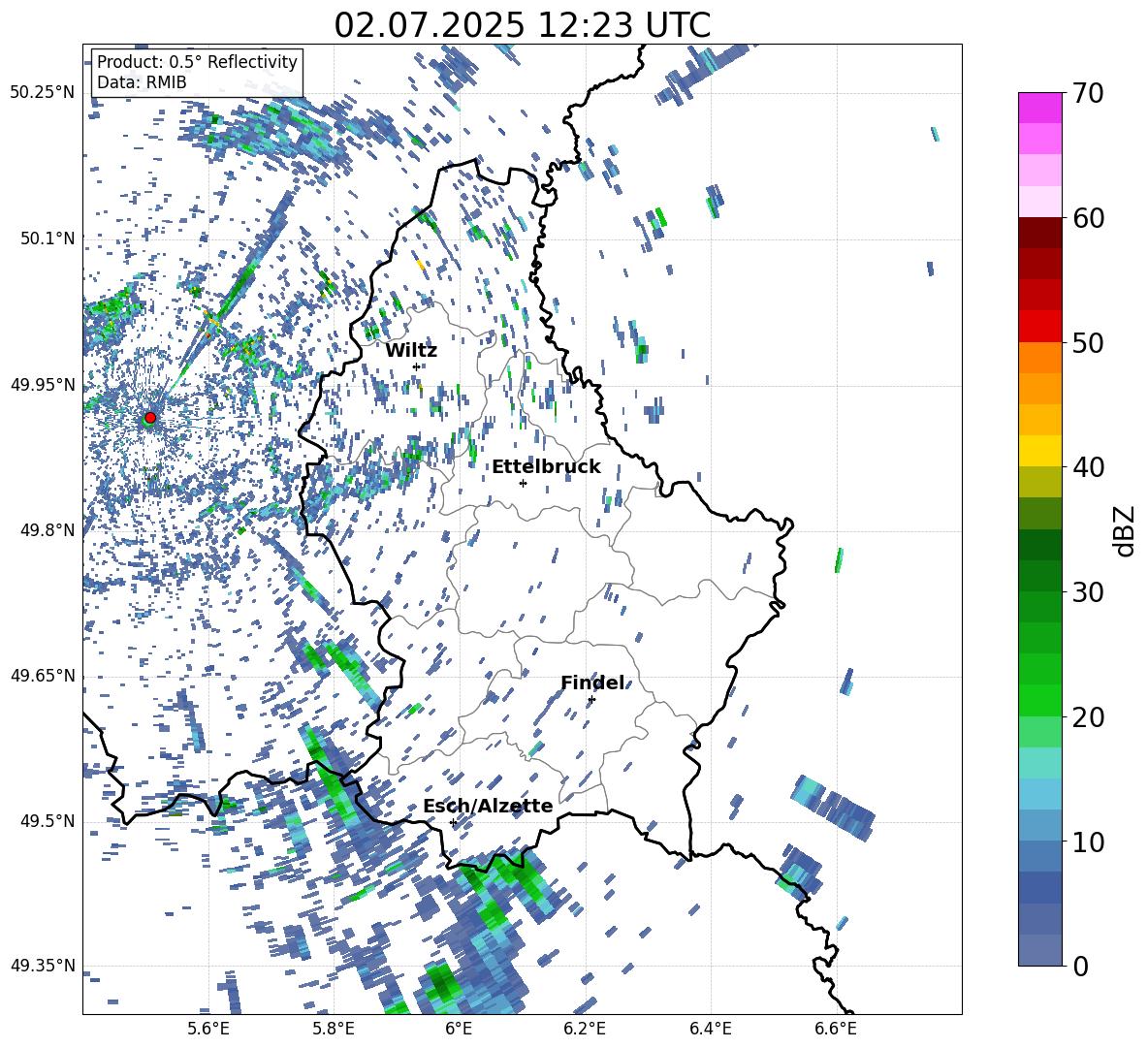Click the Findel station cross marker
Viewport: 1148px width, 1048px height.
[x=591, y=700]
